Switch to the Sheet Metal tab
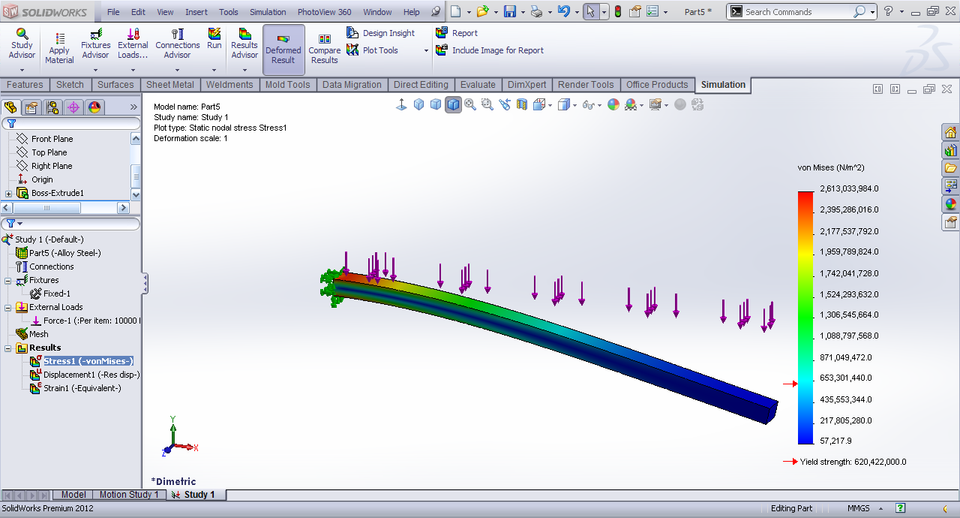Viewport: 960px width, 518px height. [x=170, y=84]
